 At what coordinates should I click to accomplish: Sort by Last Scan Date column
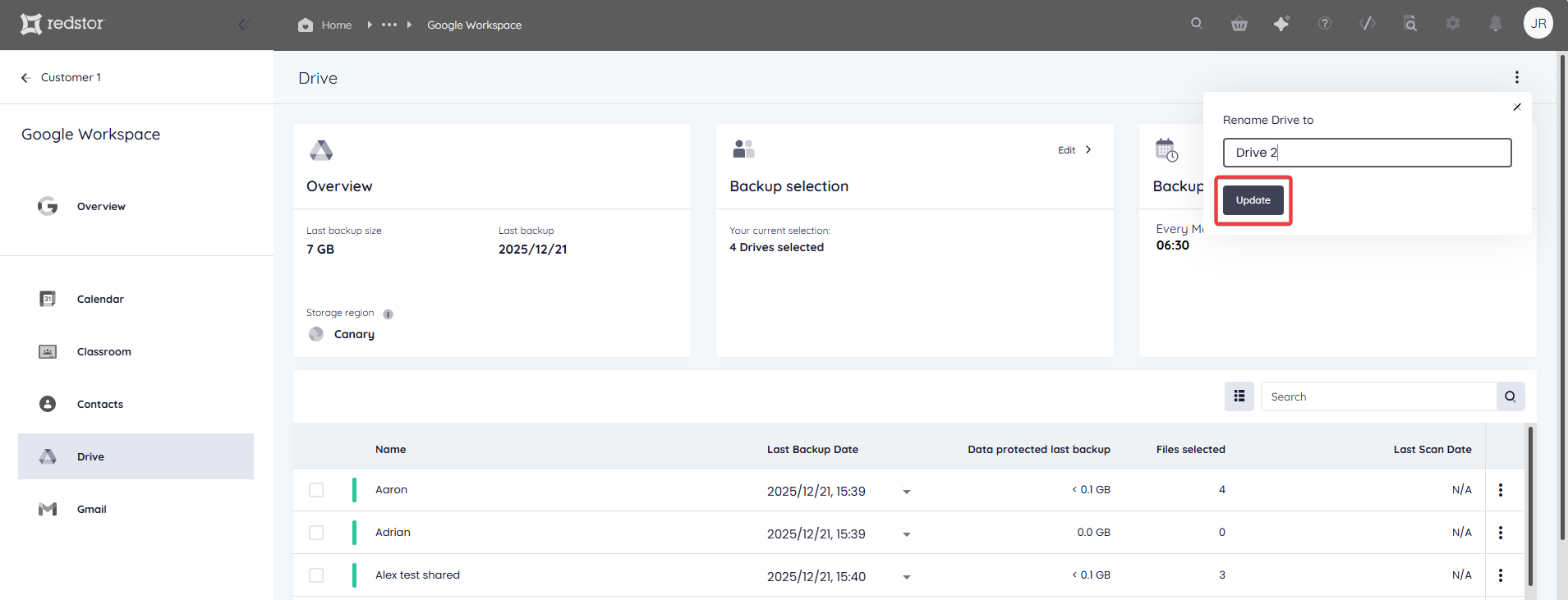[x=1432, y=449]
